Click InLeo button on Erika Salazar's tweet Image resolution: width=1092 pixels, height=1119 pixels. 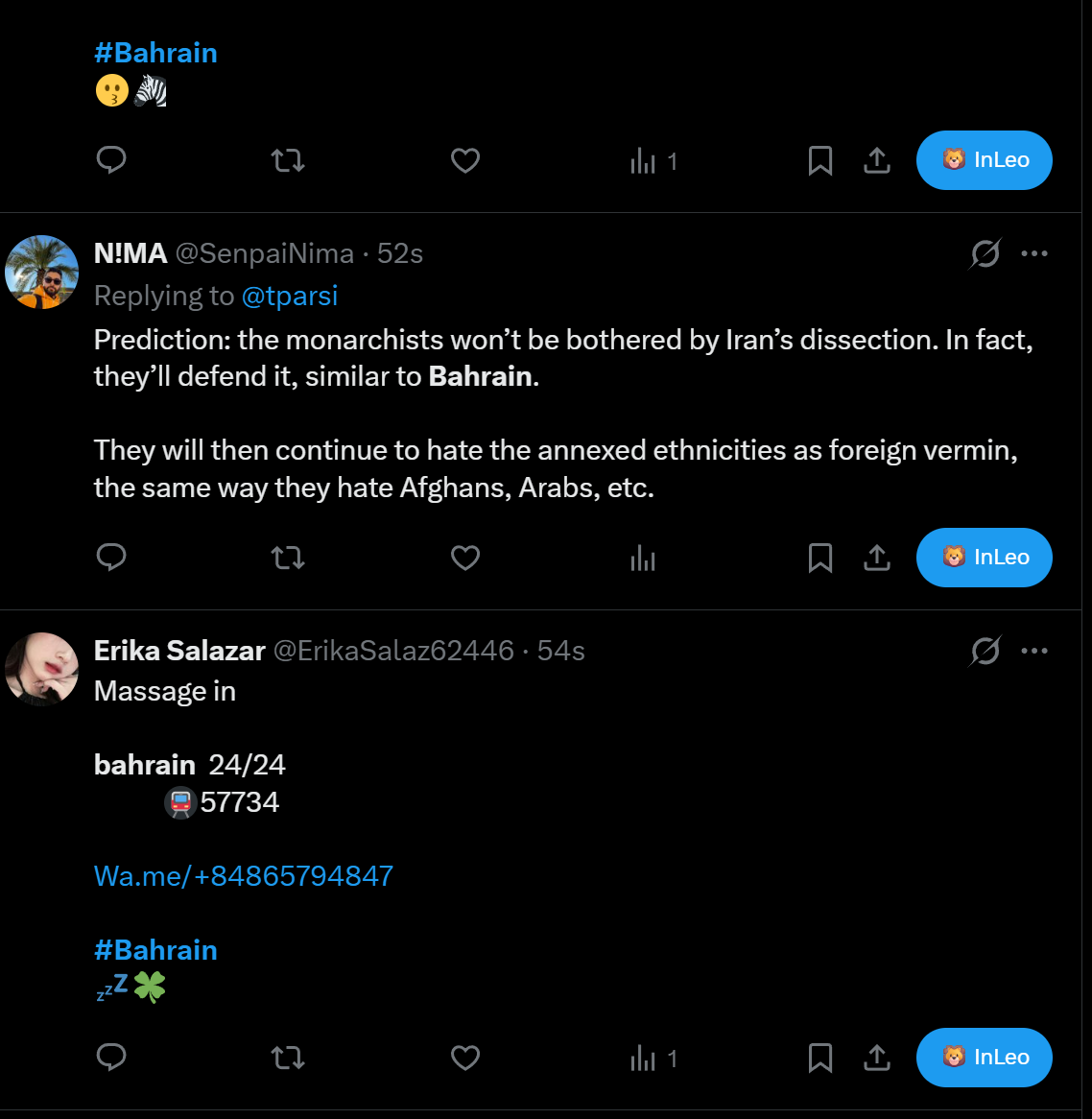(984, 1058)
